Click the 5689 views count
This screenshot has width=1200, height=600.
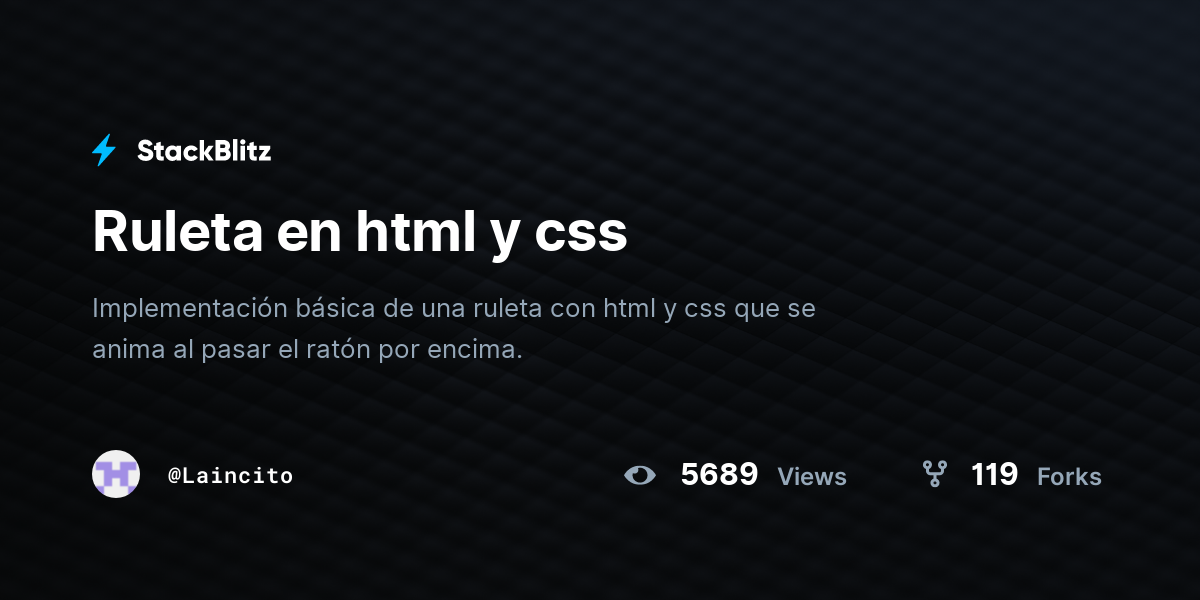tap(719, 474)
